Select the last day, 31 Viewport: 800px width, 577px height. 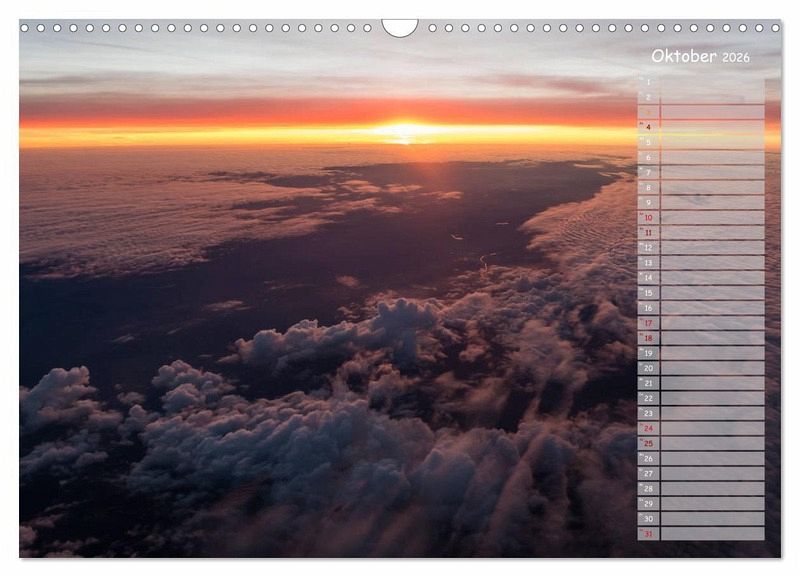pos(648,533)
